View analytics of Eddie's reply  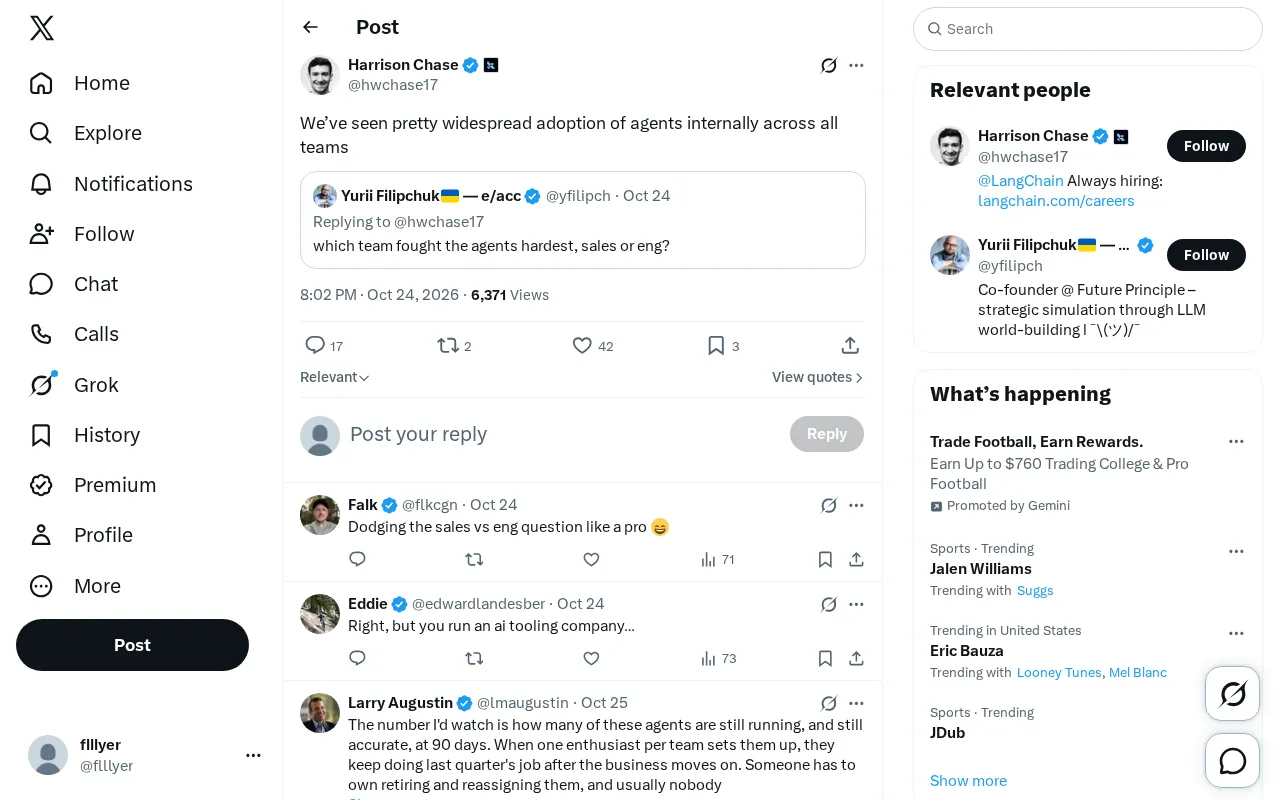pos(718,658)
